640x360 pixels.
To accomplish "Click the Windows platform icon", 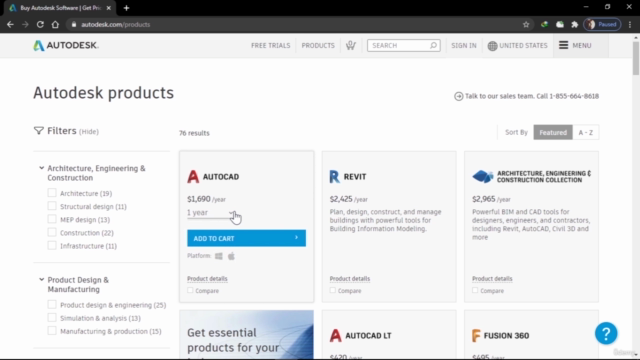I will pos(219,256).
